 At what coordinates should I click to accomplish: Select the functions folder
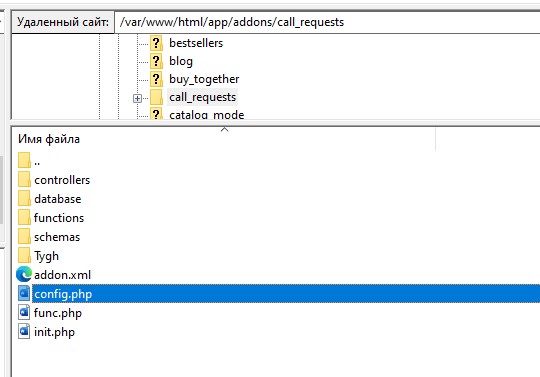(x=59, y=218)
